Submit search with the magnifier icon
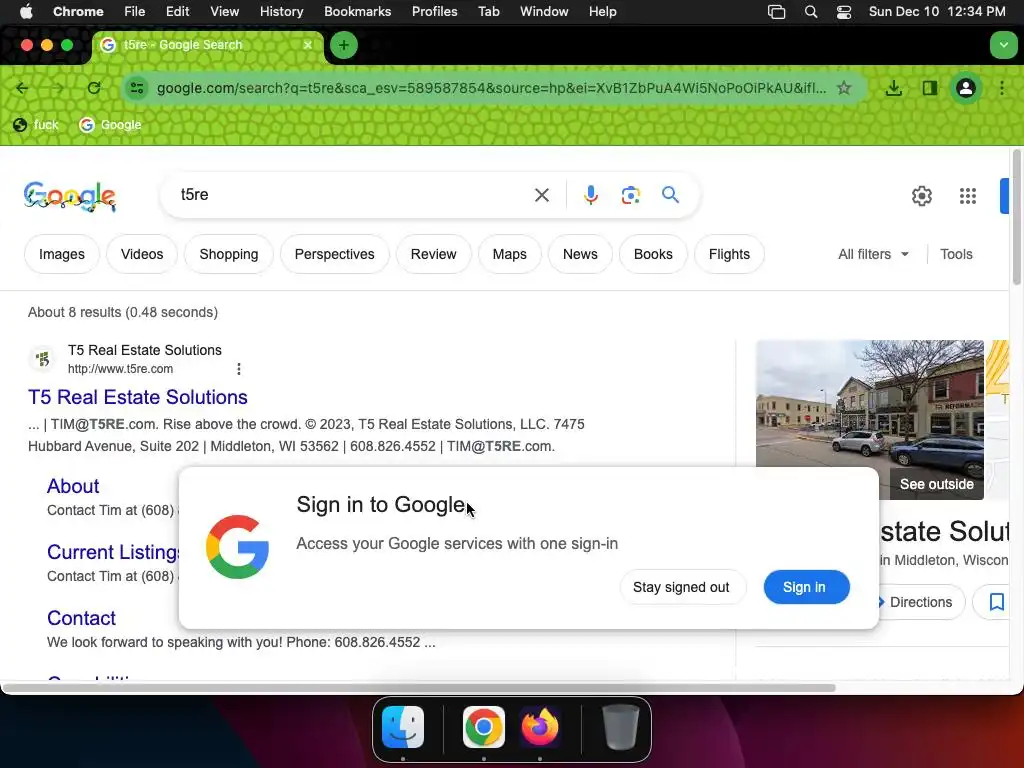Screen dimensions: 1024x768 (670, 195)
